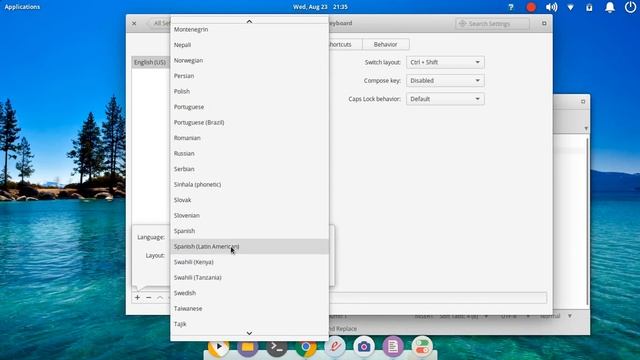Select Slovenian language entry
Image resolution: width=640 pixels, height=360 pixels.
pyautogui.click(x=249, y=216)
